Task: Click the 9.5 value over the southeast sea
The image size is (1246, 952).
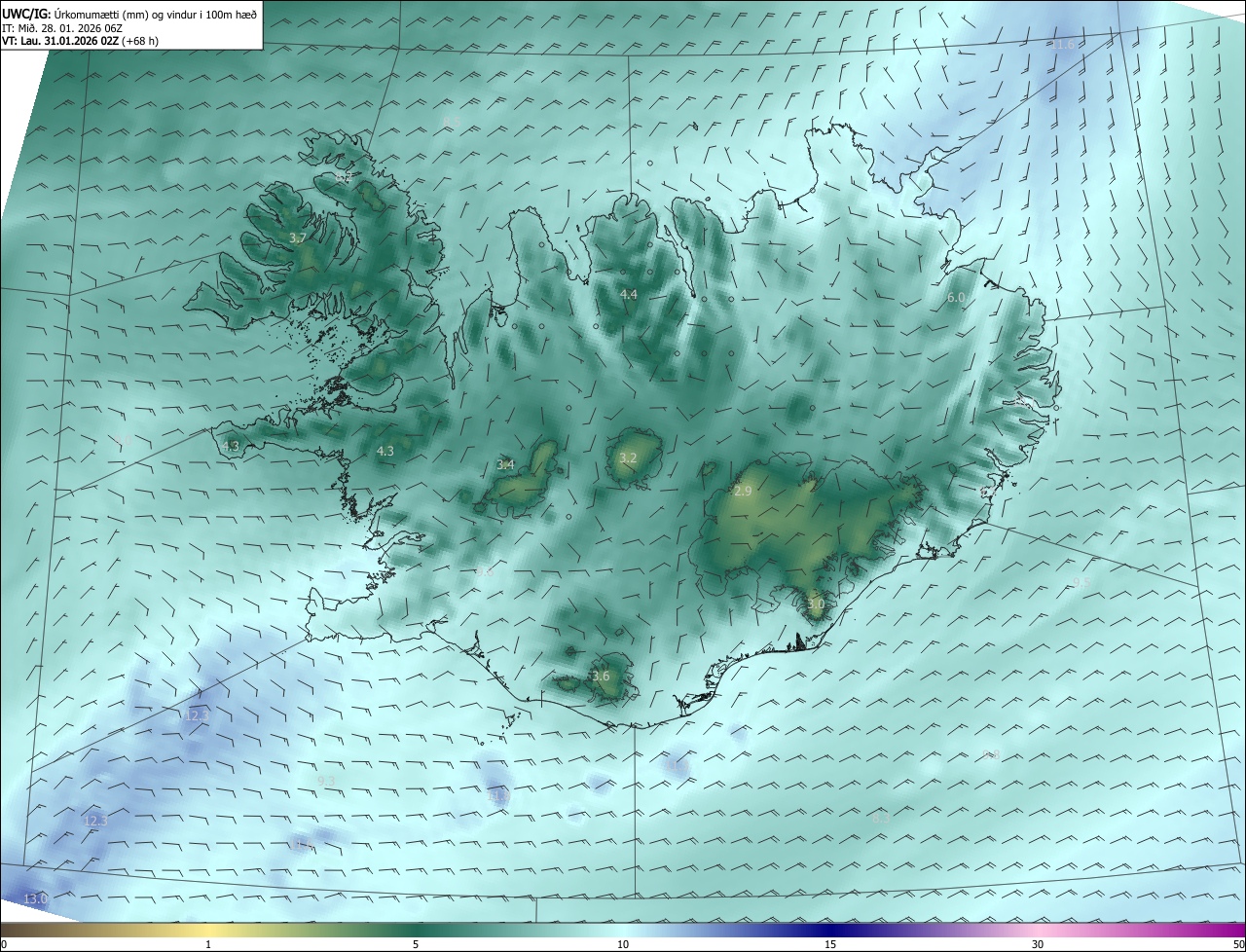Action: pos(1081,582)
